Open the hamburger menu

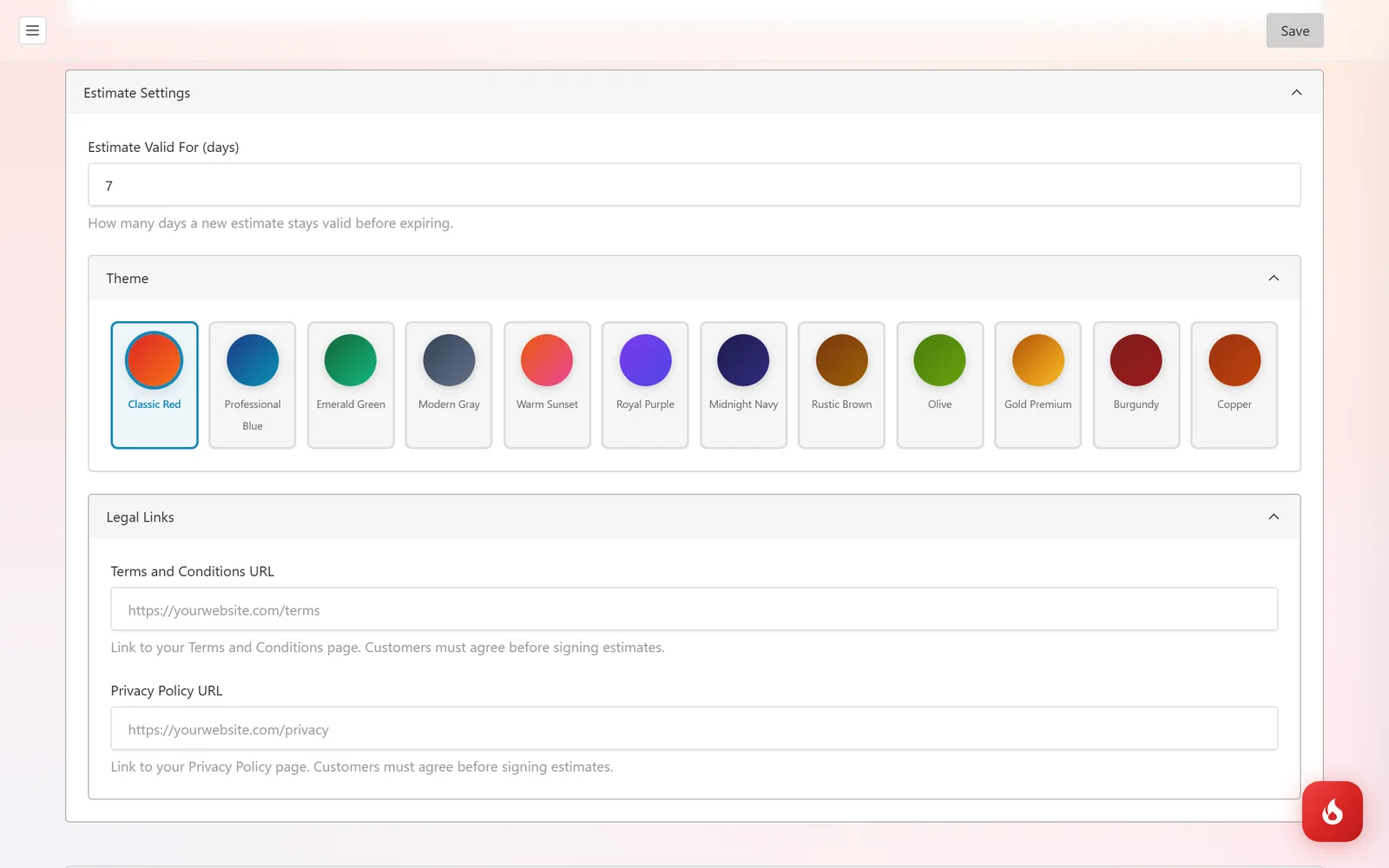point(32,30)
